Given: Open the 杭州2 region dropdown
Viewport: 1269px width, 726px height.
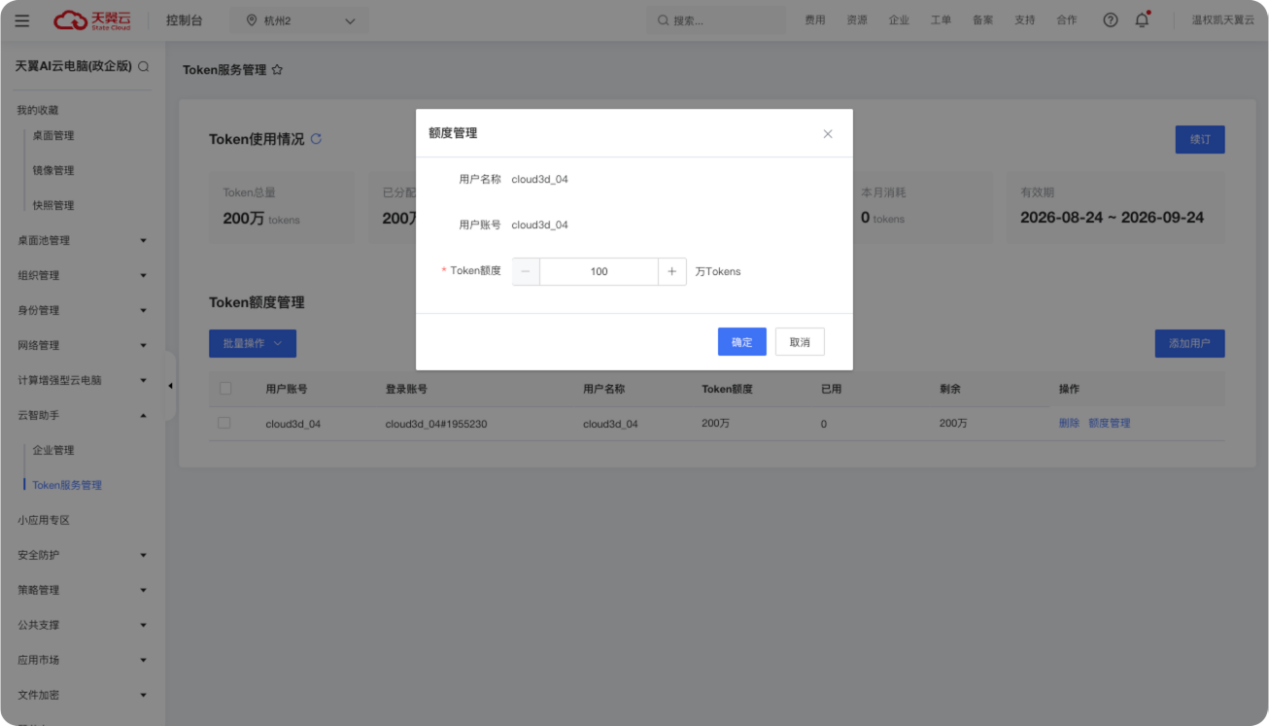Looking at the screenshot, I should point(298,21).
